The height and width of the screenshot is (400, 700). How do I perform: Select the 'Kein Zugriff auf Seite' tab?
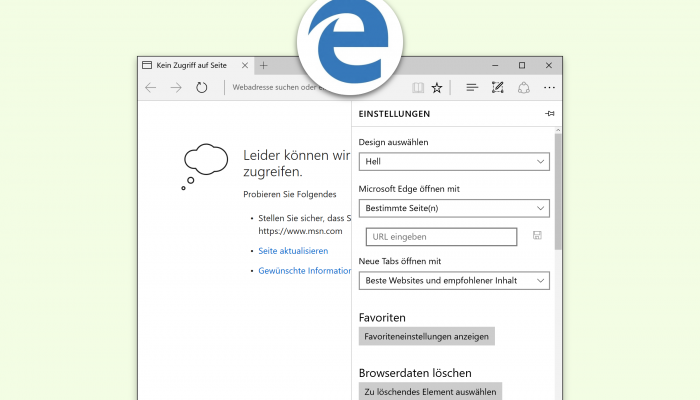click(196, 65)
